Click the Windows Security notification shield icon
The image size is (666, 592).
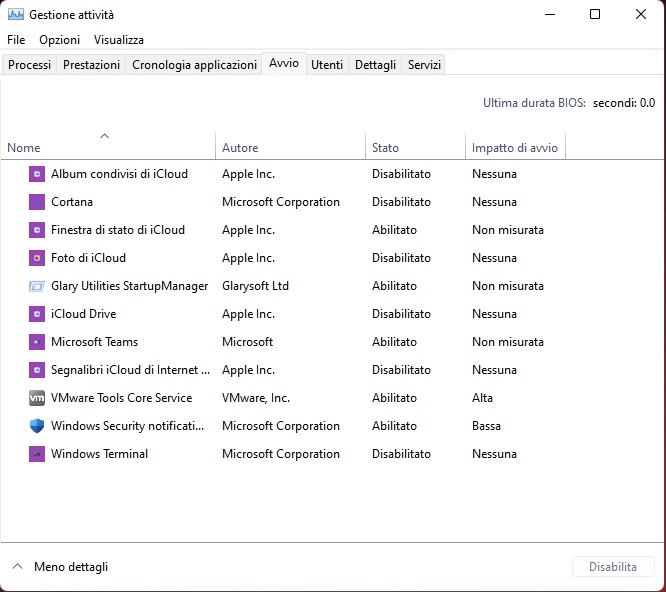coord(37,426)
